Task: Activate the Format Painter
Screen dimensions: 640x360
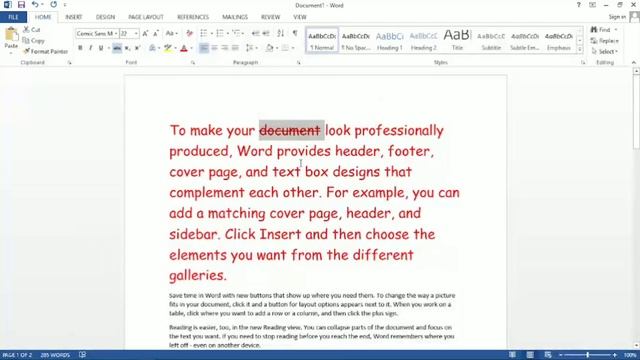Action: click(x=45, y=51)
